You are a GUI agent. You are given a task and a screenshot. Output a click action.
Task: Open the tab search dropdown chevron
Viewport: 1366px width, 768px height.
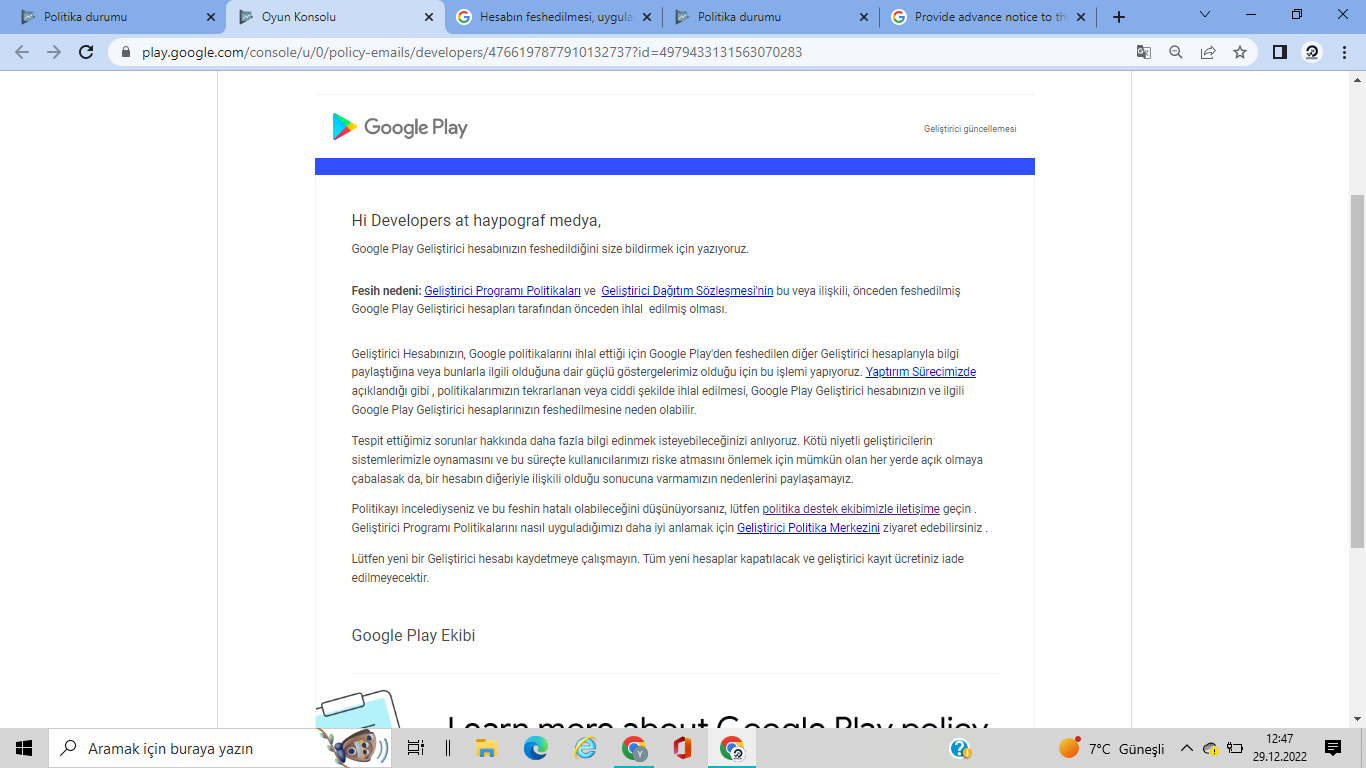(x=1205, y=15)
